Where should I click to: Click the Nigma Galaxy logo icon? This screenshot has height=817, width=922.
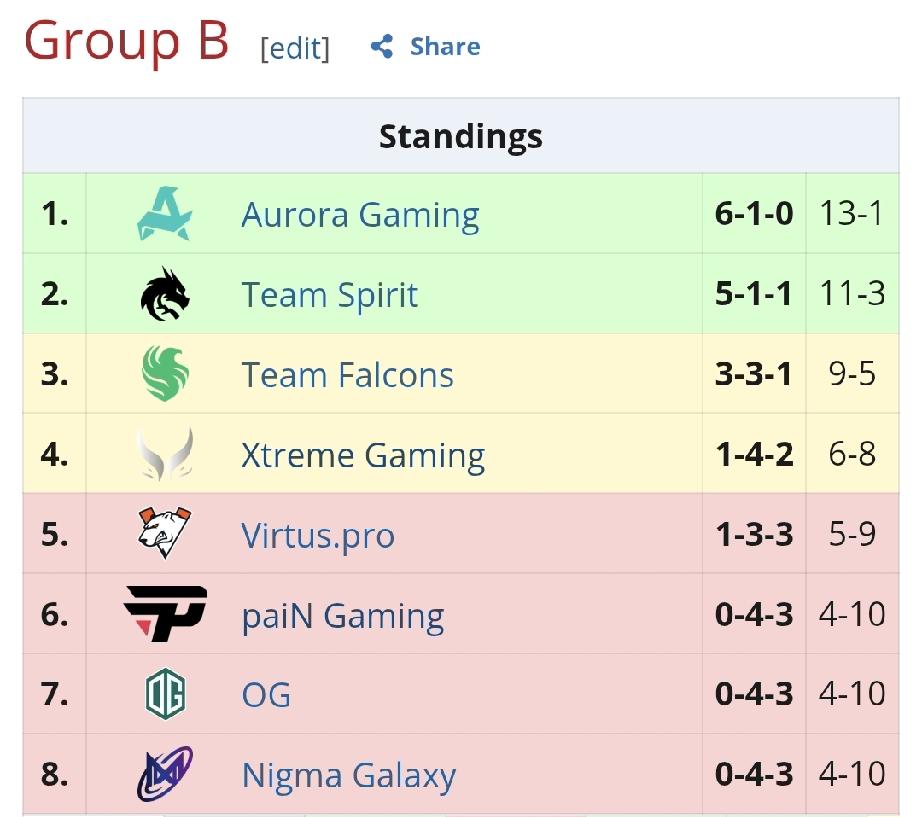(x=164, y=774)
